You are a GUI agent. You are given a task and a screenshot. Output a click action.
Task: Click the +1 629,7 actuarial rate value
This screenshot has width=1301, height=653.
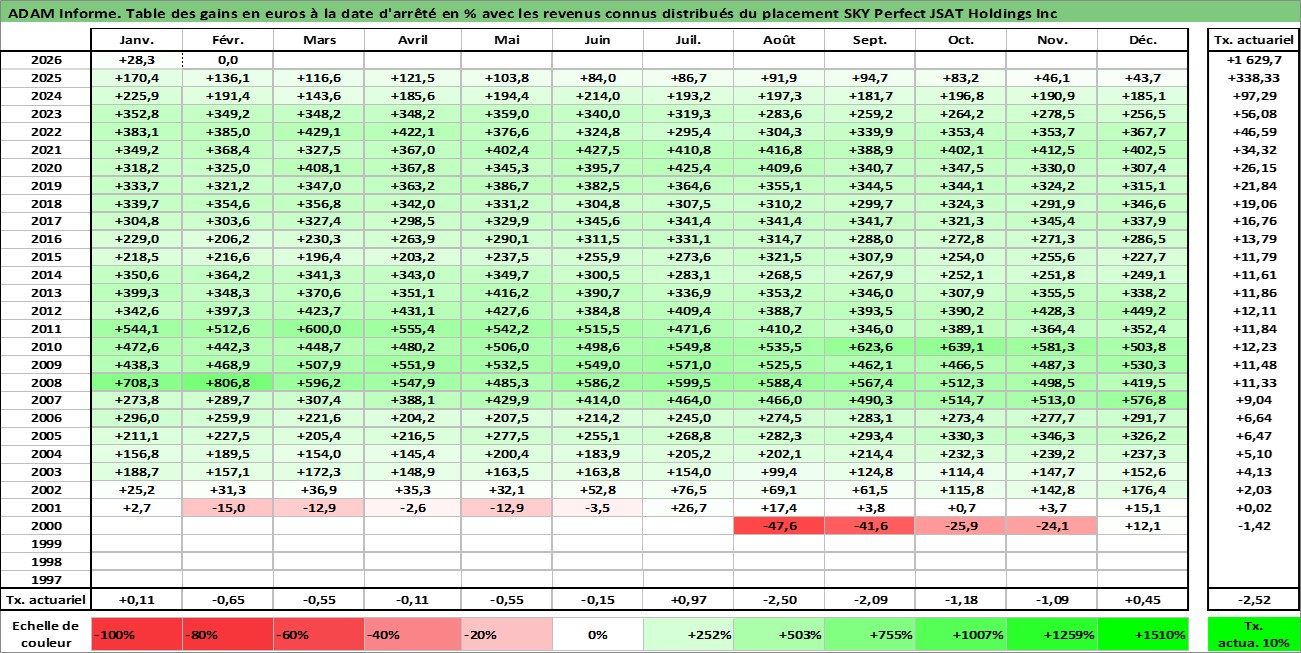[x=1254, y=60]
